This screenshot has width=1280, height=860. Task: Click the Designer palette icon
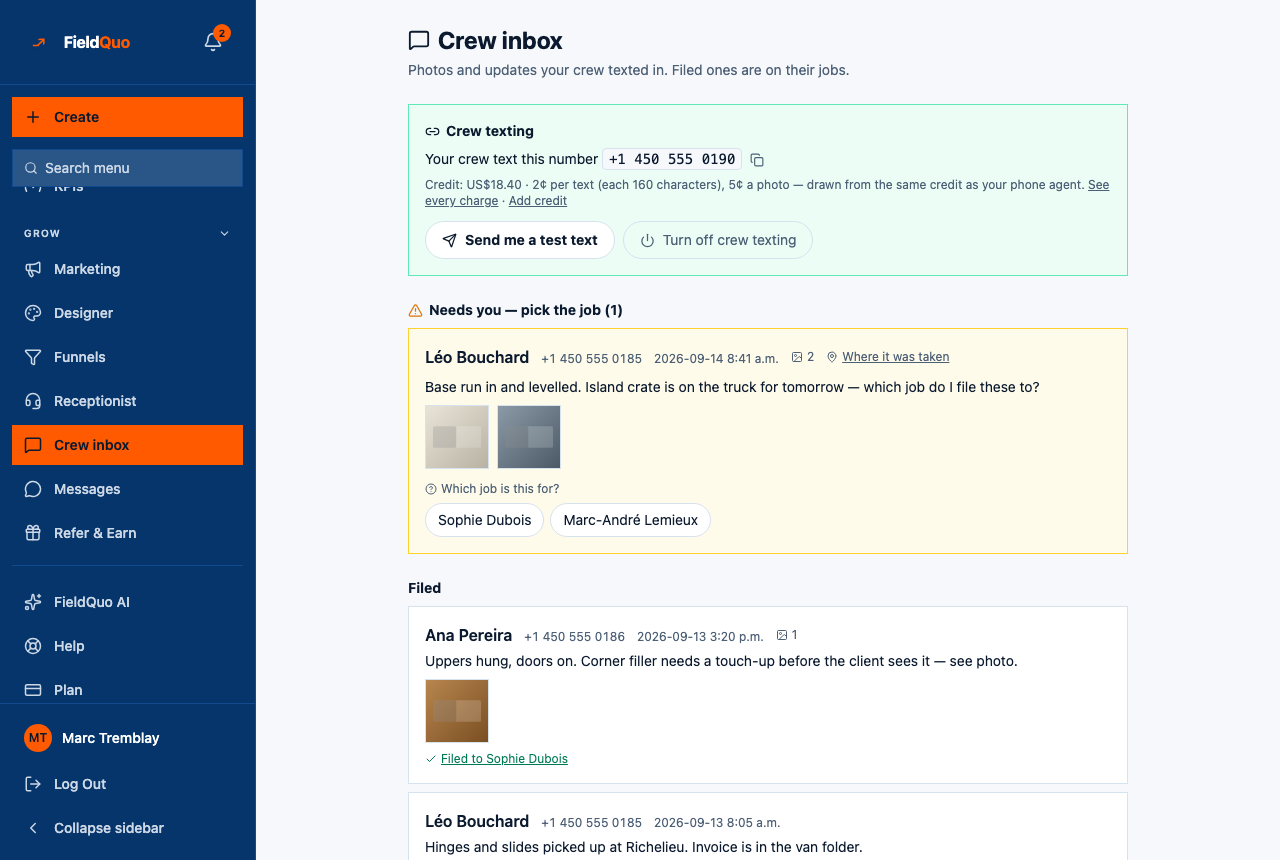pos(33,313)
